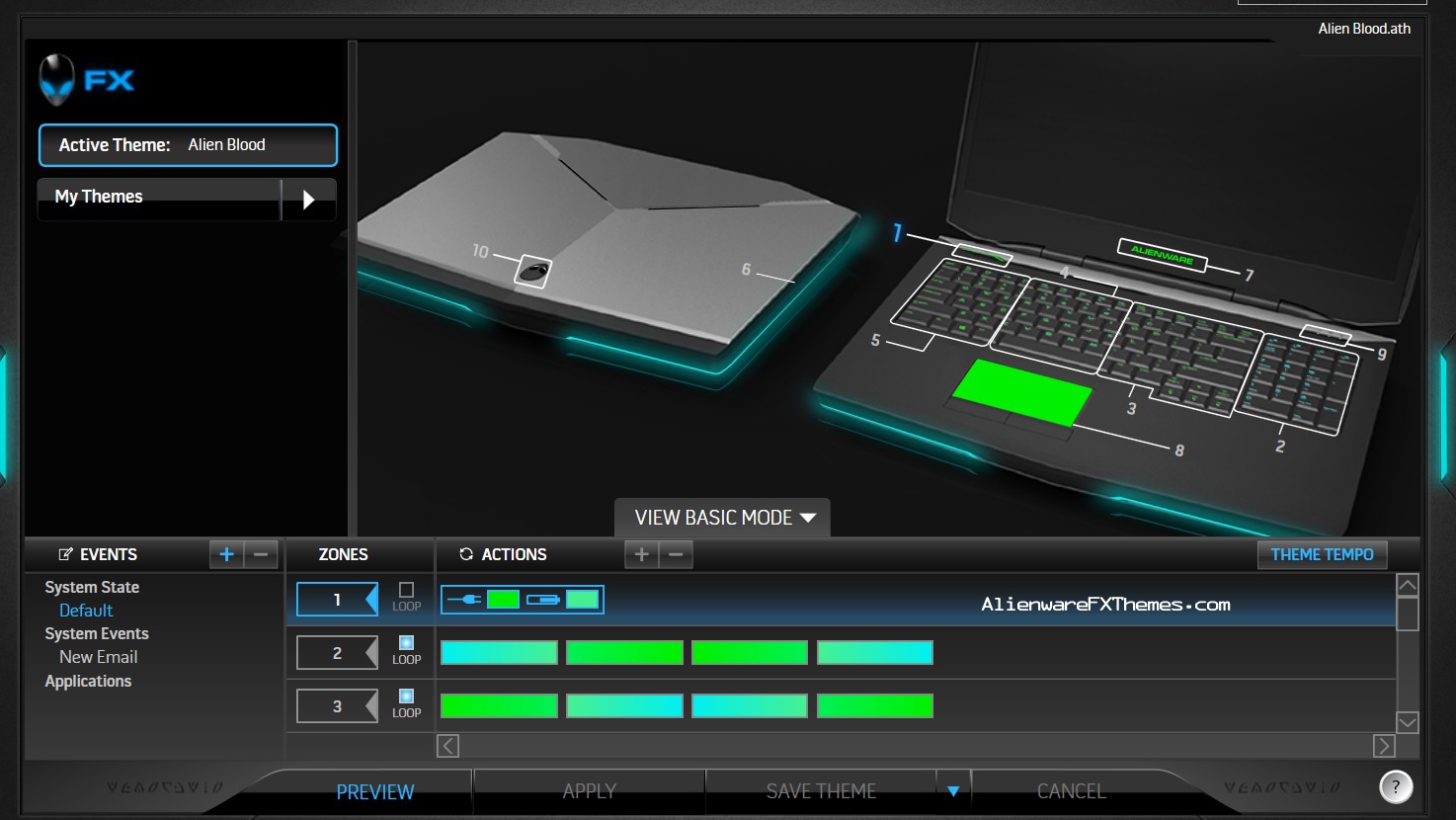The image size is (1456, 820).
Task: Click the CANCEL button
Action: pyautogui.click(x=1072, y=791)
